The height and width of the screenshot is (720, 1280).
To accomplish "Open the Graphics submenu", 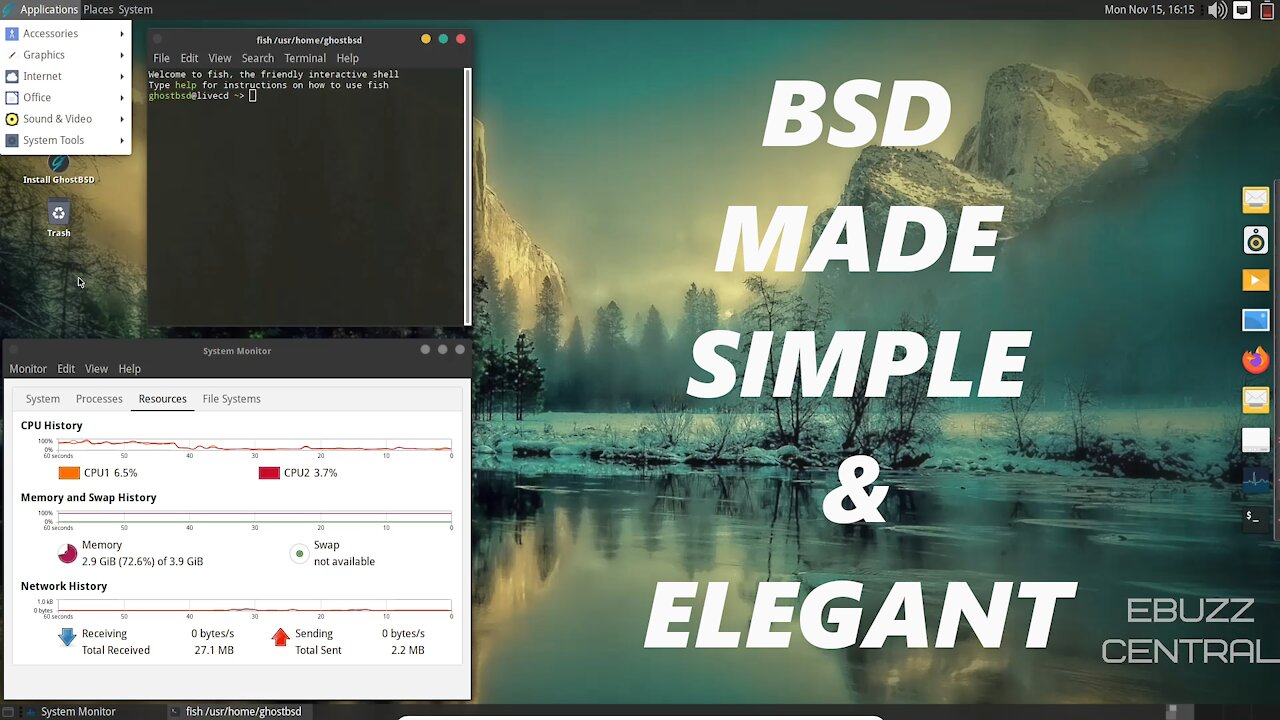I will 65,55.
